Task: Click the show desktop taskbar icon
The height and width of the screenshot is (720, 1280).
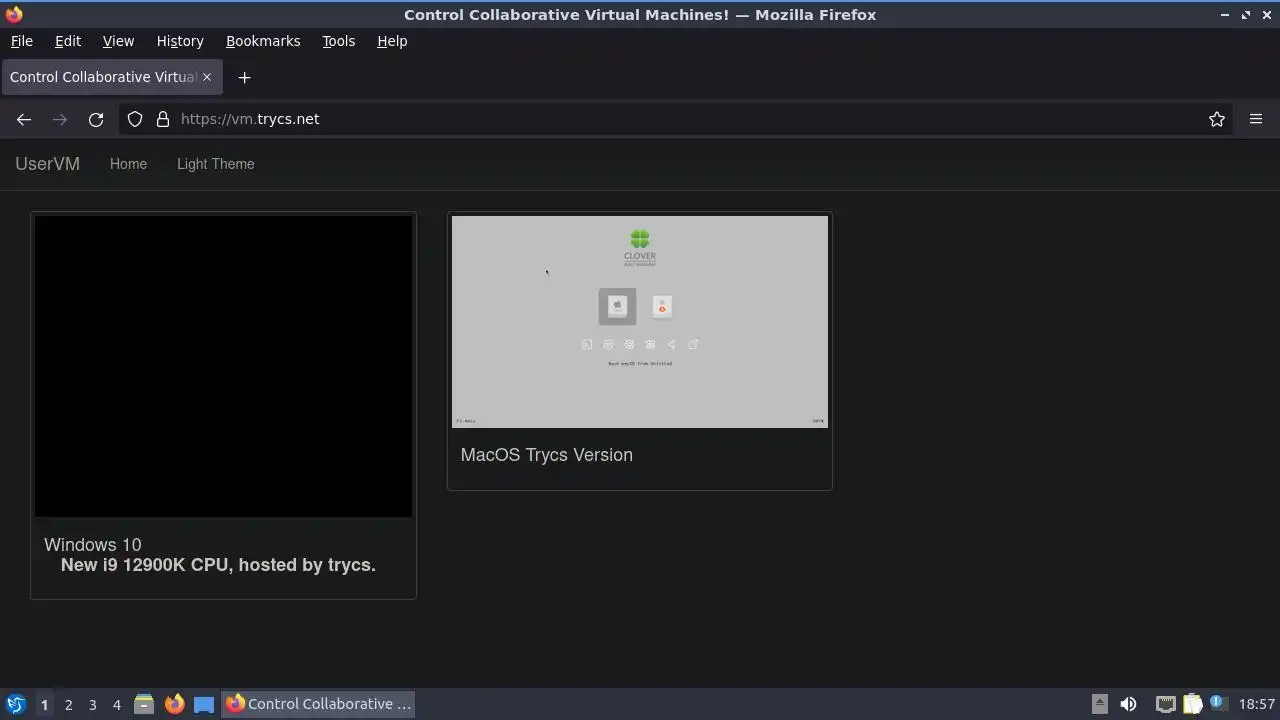Action: pyautogui.click(x=204, y=704)
